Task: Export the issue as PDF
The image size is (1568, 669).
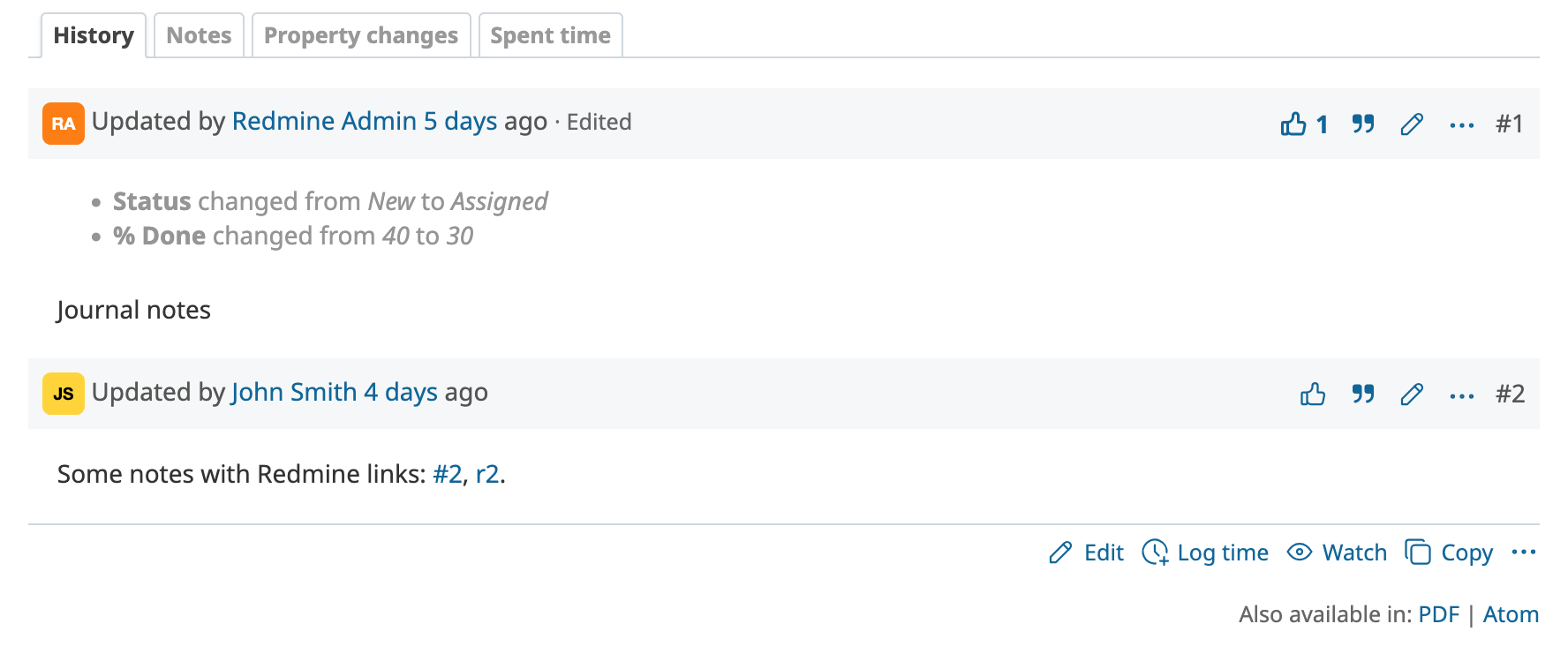Action: (x=1438, y=614)
